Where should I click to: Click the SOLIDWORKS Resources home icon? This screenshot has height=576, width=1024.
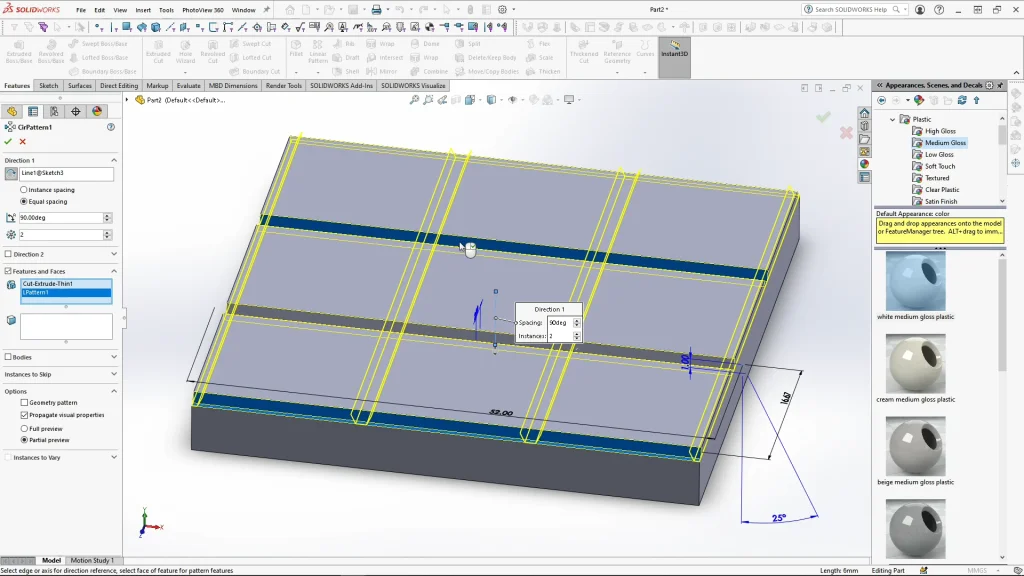(865, 113)
